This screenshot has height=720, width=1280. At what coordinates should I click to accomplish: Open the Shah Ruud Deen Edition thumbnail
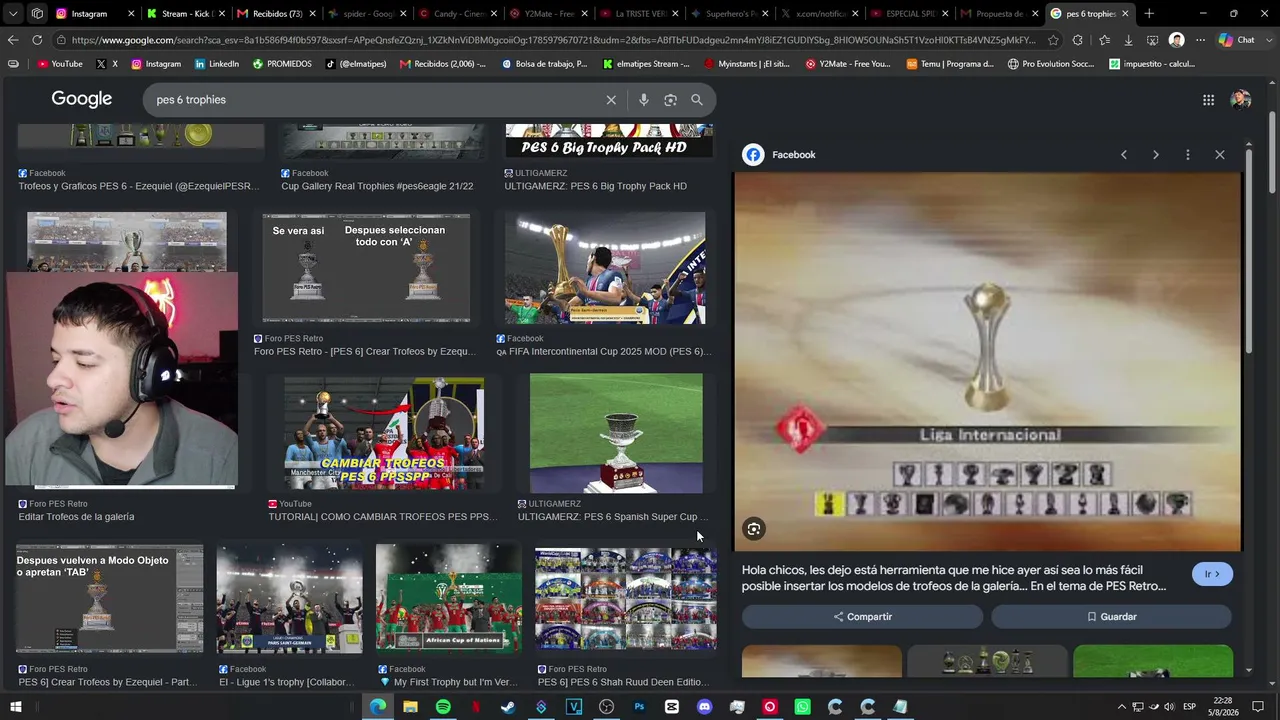click(626, 599)
